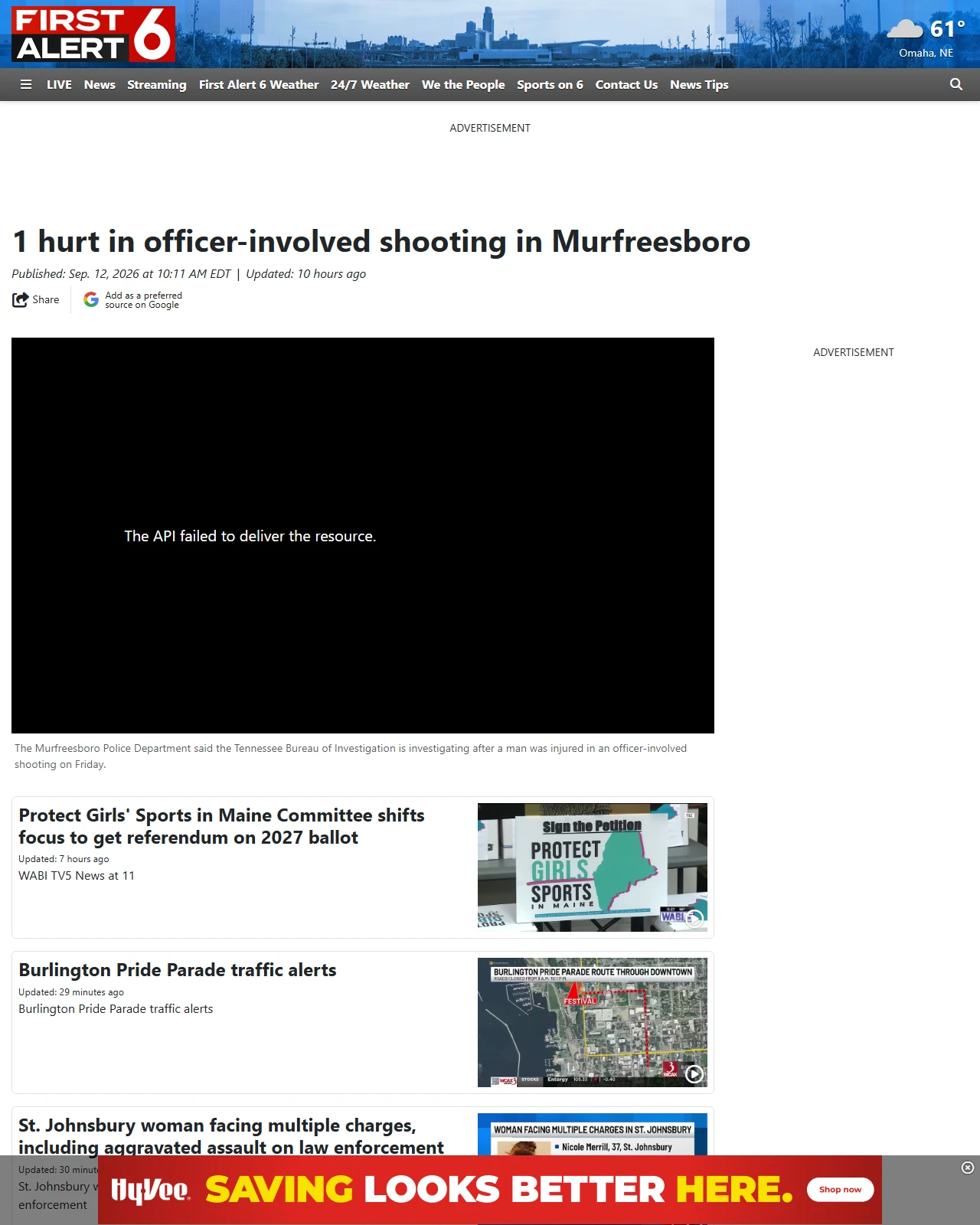
Task: Click the 61° temperature reading
Action: click(947, 29)
